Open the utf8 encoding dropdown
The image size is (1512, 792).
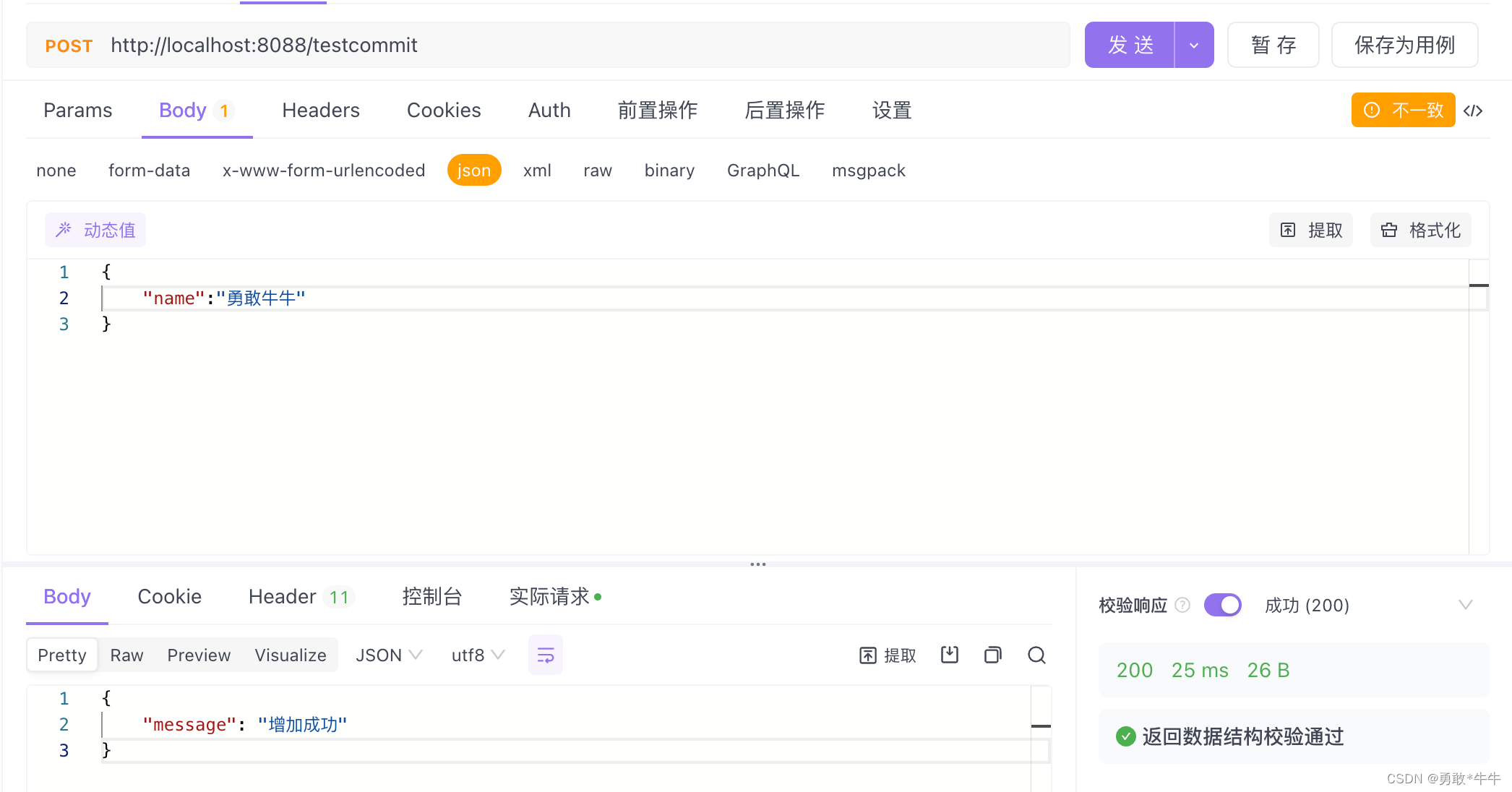478,655
